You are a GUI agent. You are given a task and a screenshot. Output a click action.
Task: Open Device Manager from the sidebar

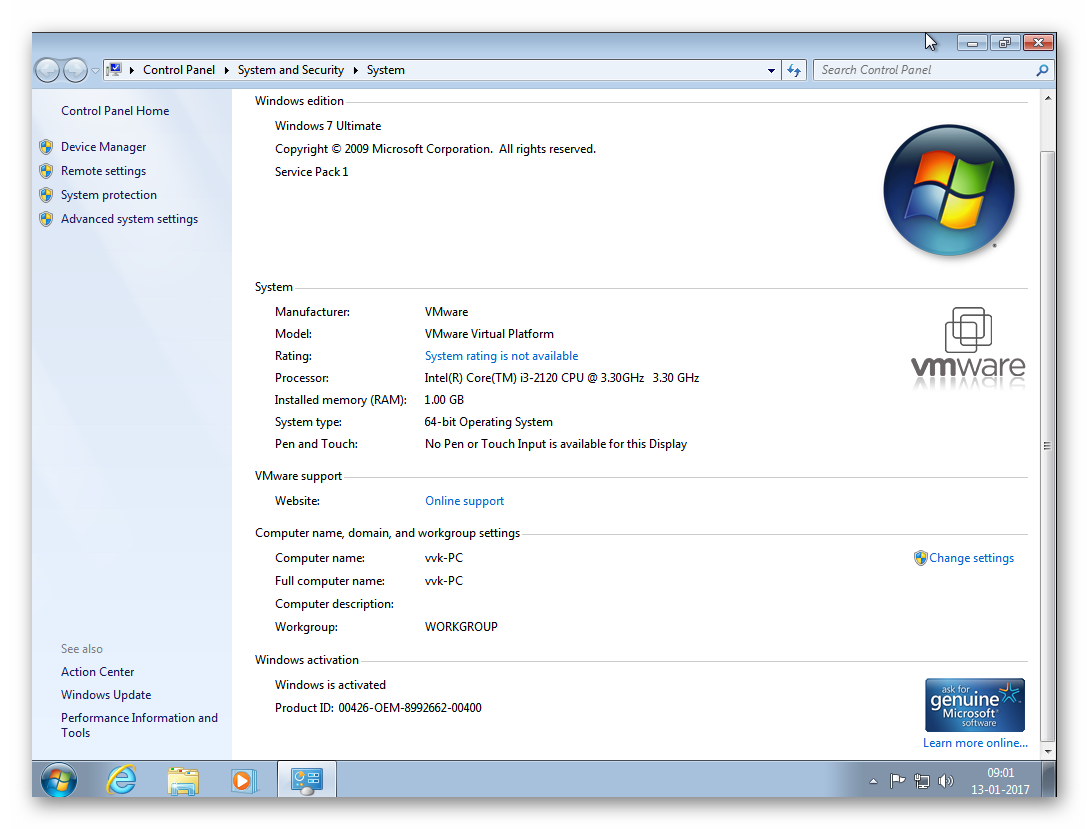pos(103,146)
